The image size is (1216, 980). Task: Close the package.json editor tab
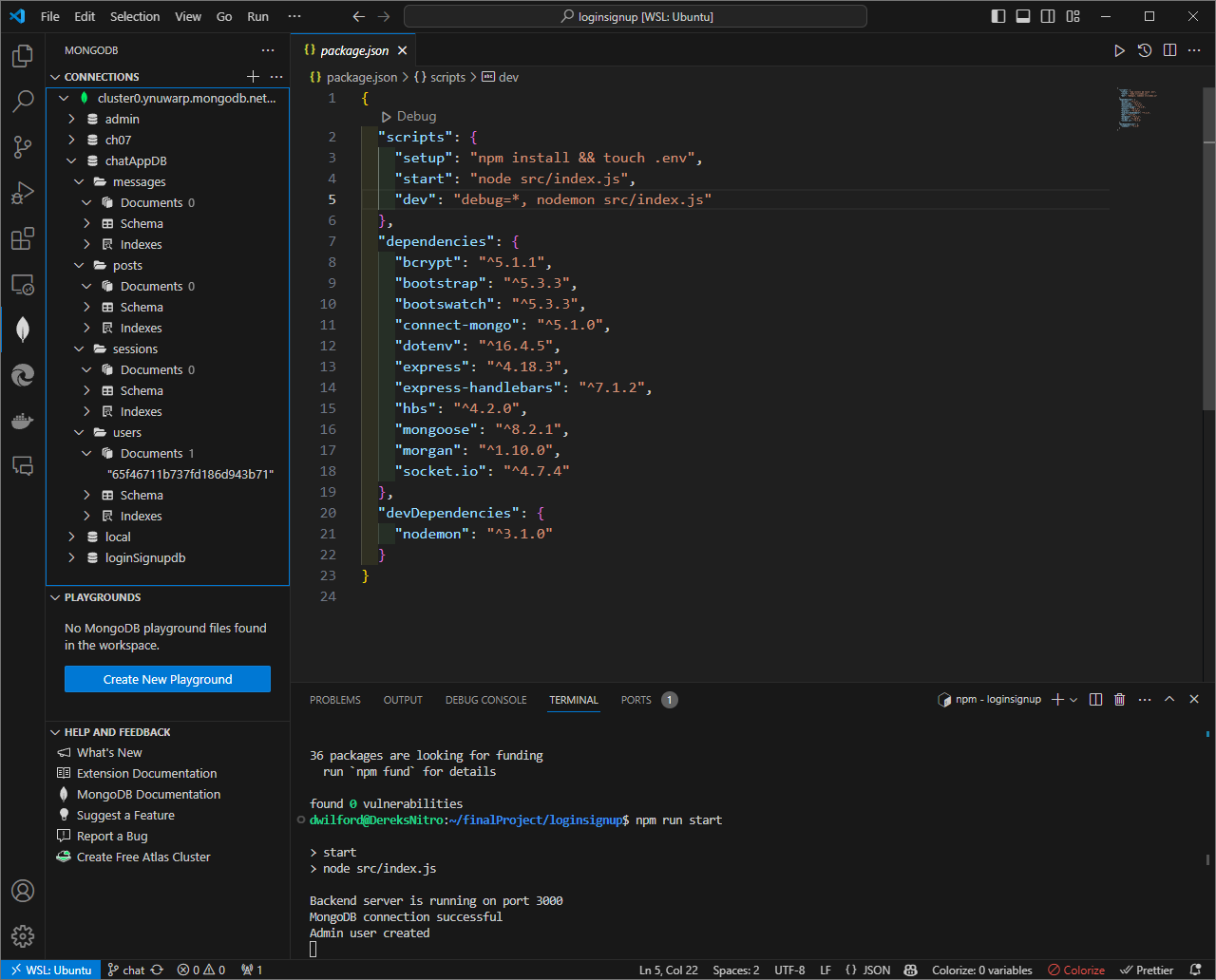[x=403, y=50]
